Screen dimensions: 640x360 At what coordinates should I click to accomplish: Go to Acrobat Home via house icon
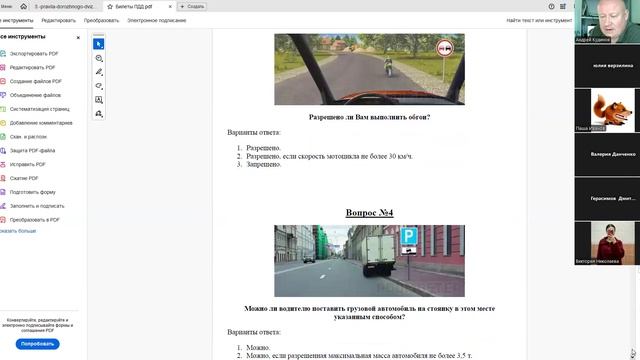click(x=24, y=6)
